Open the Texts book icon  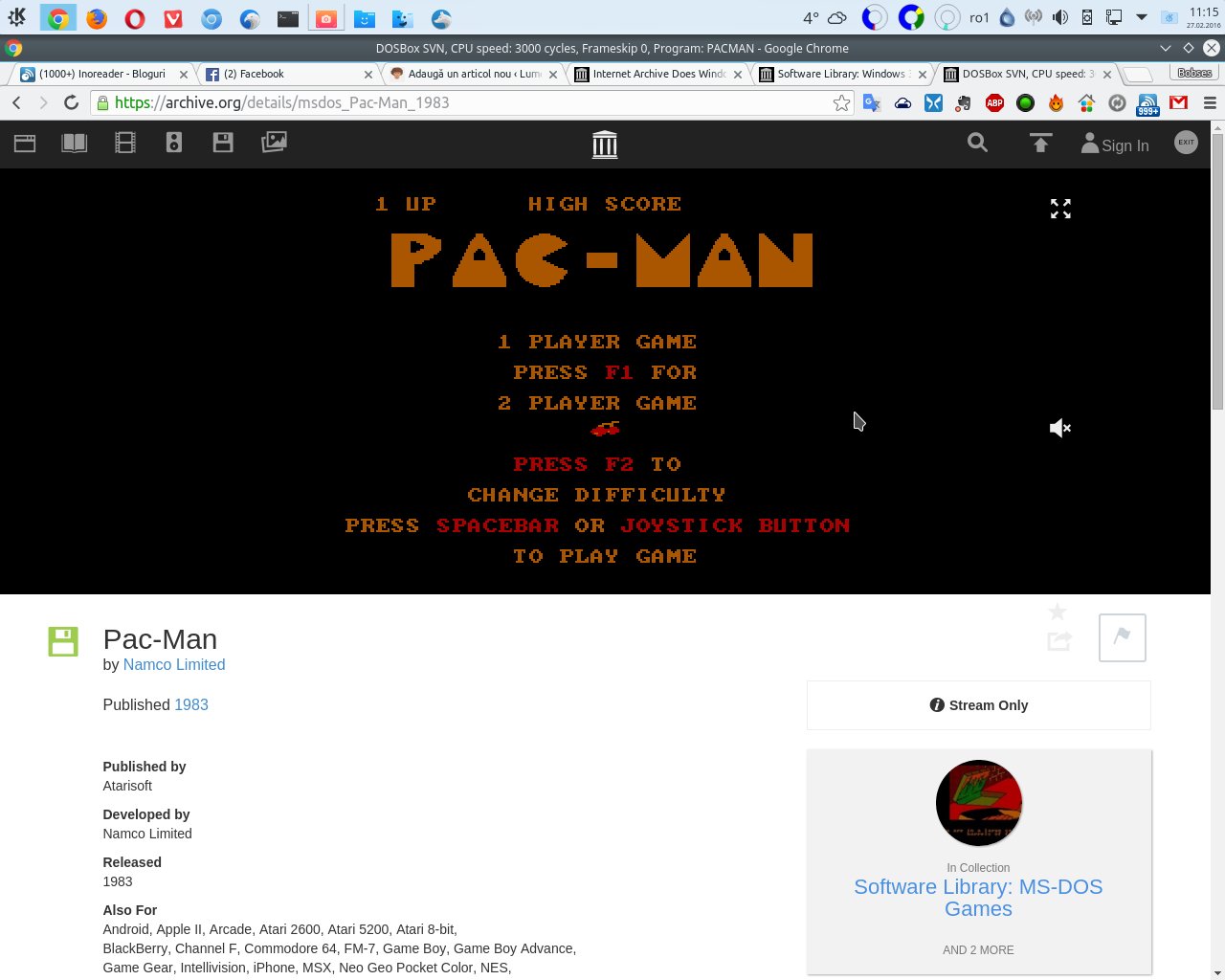(74, 143)
